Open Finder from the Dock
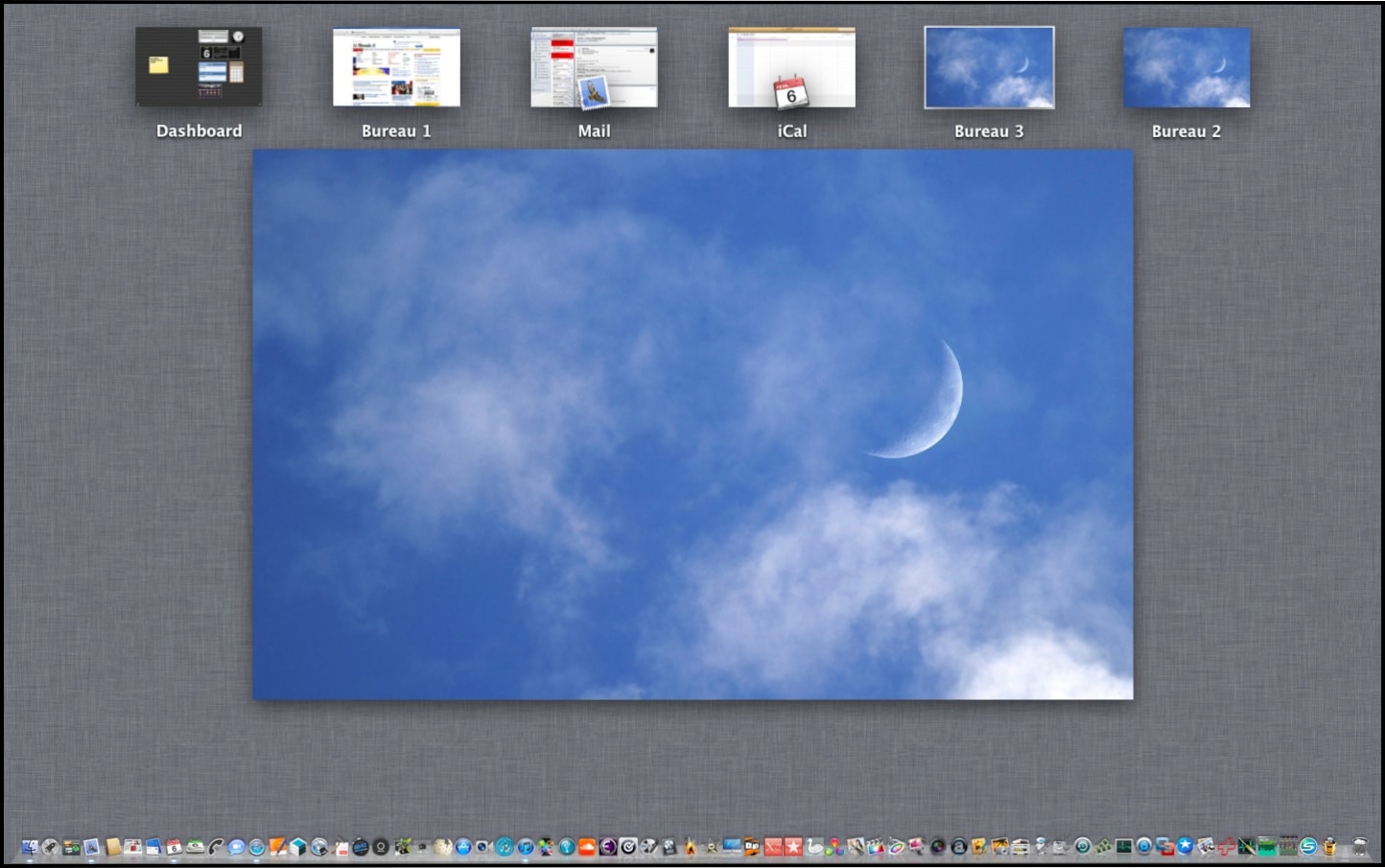This screenshot has height=868, width=1385. point(30,847)
